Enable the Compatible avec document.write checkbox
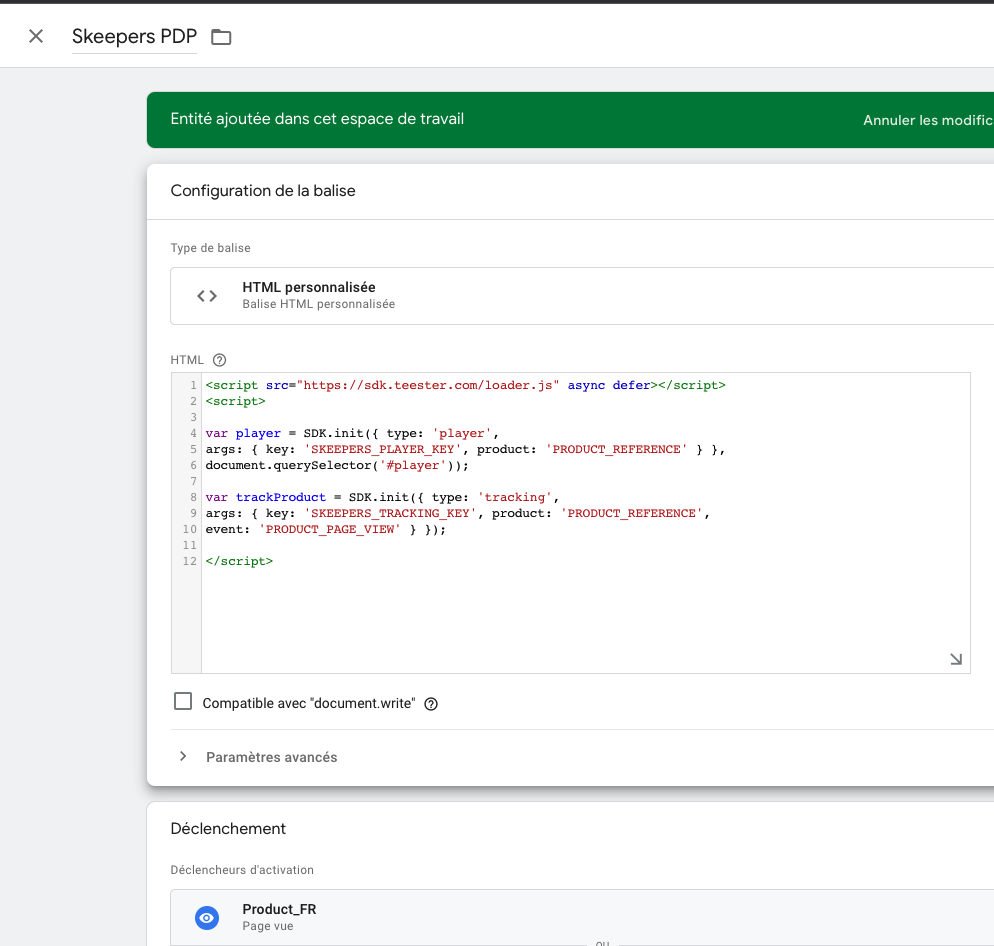This screenshot has width=994, height=946. [183, 702]
